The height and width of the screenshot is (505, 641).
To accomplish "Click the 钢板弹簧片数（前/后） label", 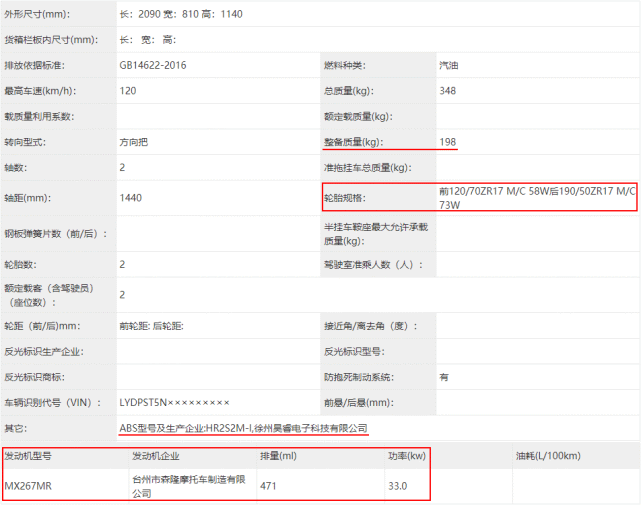I will (x=56, y=234).
